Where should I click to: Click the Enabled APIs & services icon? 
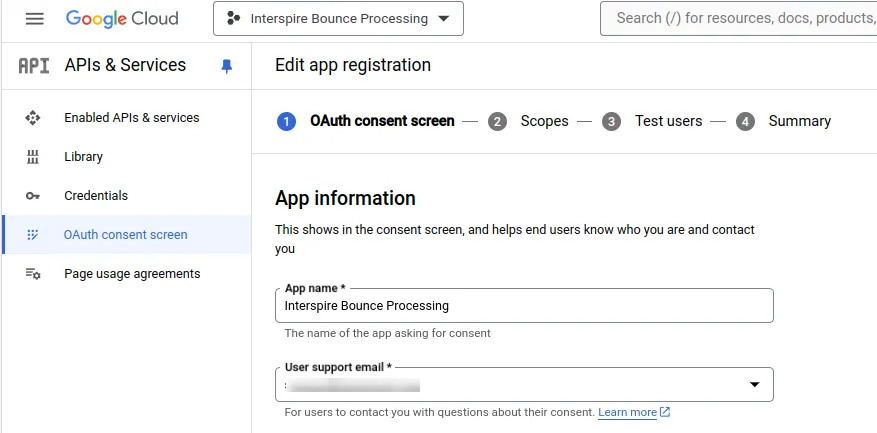pos(33,117)
